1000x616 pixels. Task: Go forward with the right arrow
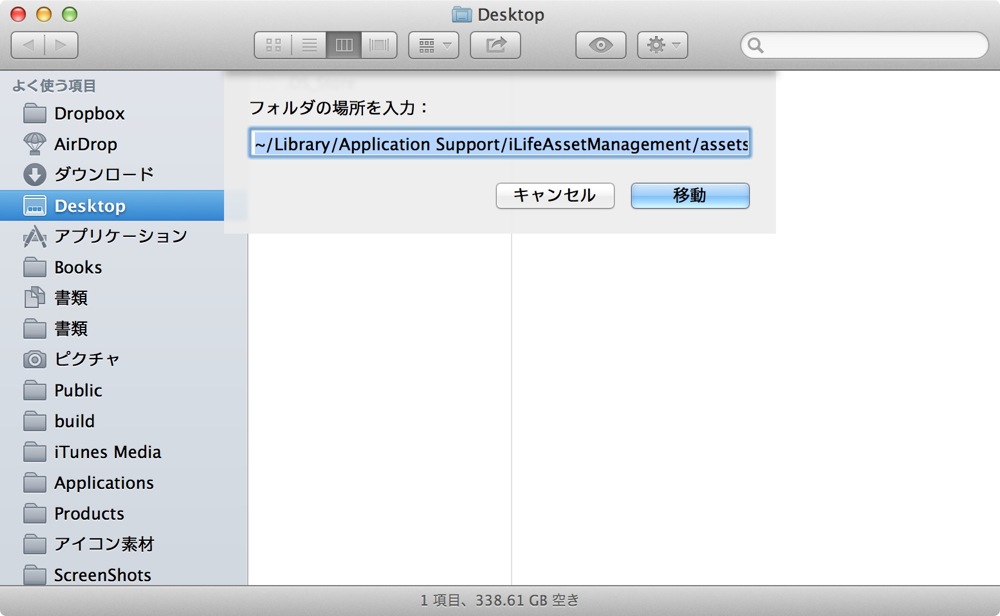(x=61, y=45)
